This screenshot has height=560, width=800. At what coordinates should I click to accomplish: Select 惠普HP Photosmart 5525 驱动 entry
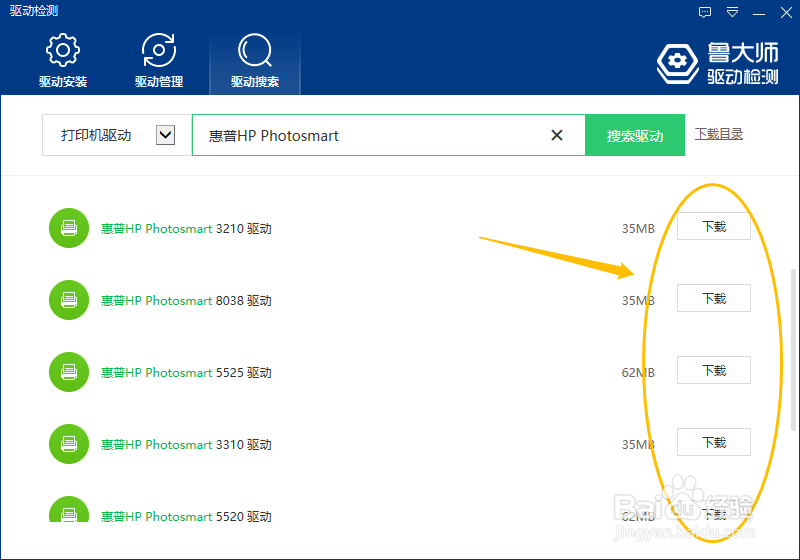(x=186, y=372)
